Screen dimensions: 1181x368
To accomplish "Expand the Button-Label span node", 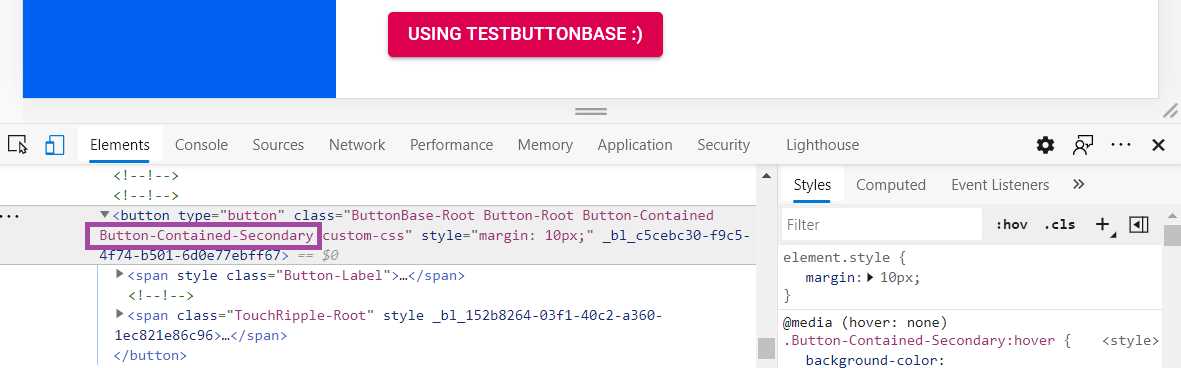I will pos(119,275).
